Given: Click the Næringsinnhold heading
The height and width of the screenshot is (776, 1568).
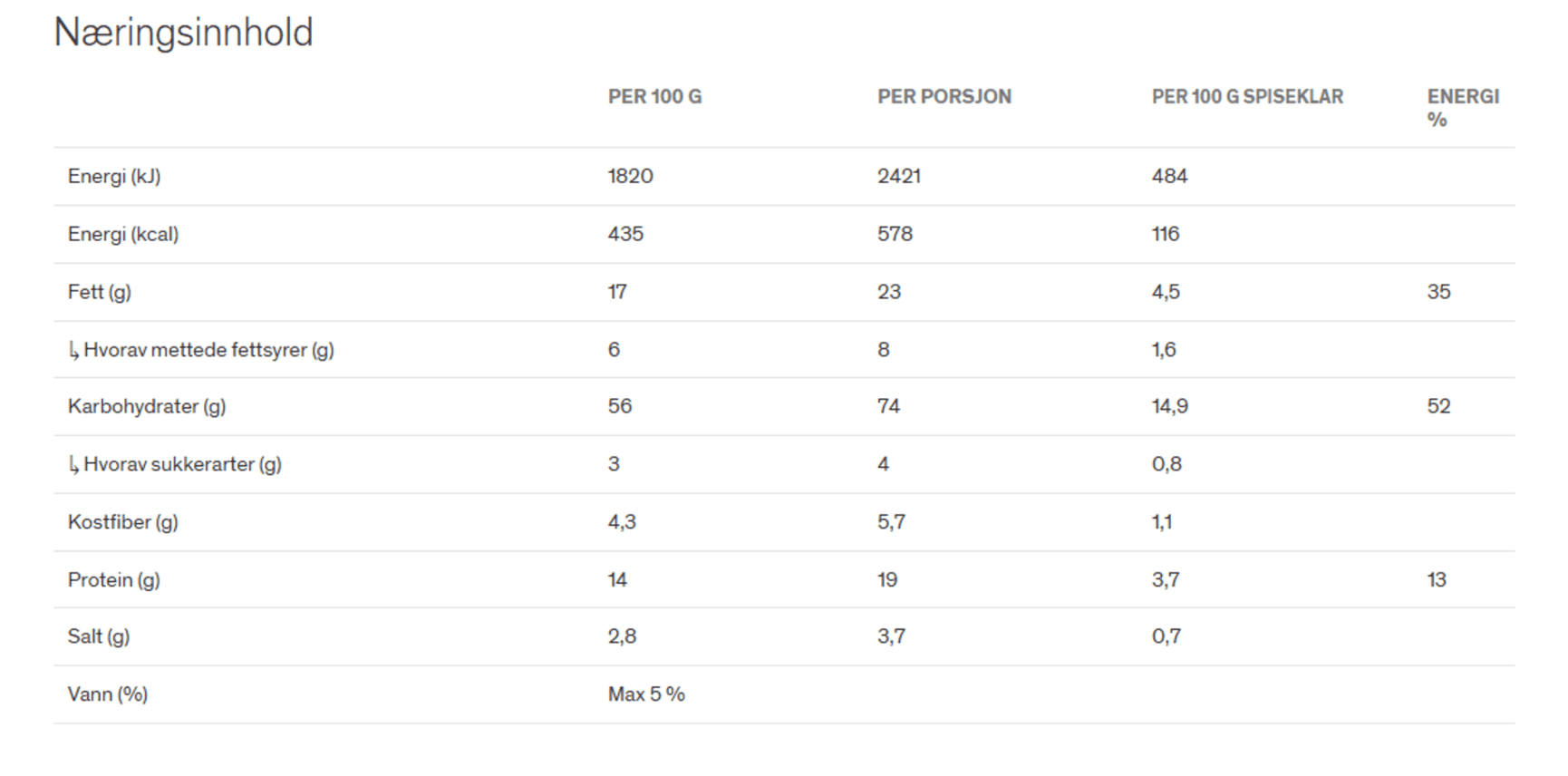Looking at the screenshot, I should [183, 34].
